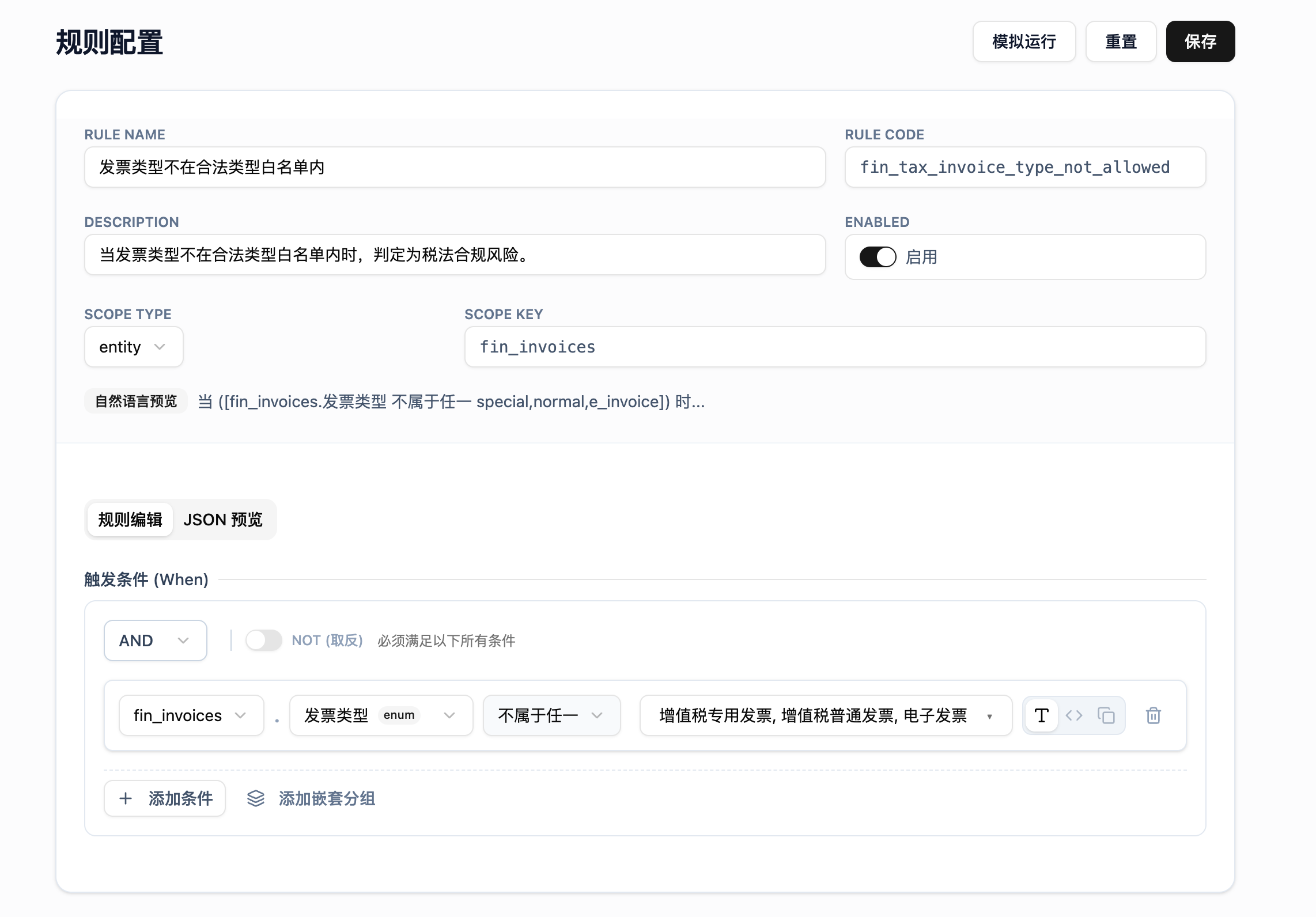This screenshot has height=917, width=1316.
Task: Click inside the RULE CODE input field
Action: 1024,167
